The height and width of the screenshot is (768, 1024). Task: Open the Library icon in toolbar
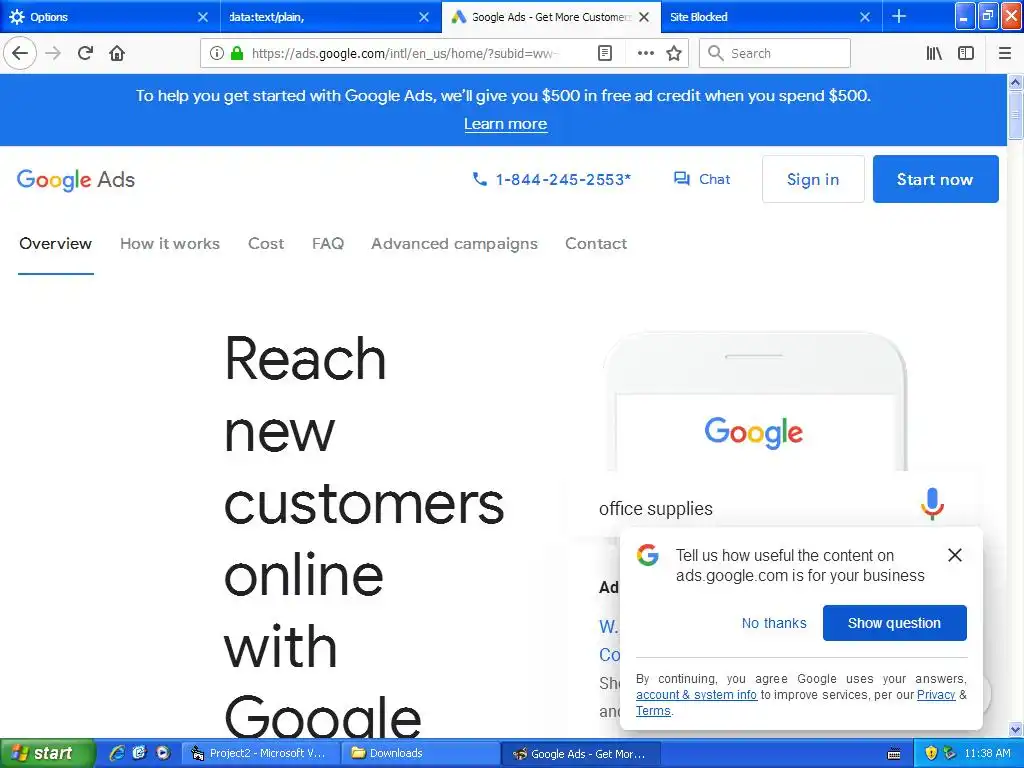tap(934, 53)
